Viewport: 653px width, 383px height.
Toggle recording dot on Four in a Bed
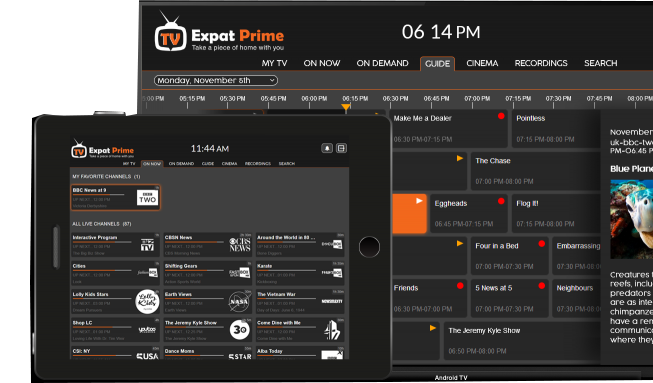541,244
